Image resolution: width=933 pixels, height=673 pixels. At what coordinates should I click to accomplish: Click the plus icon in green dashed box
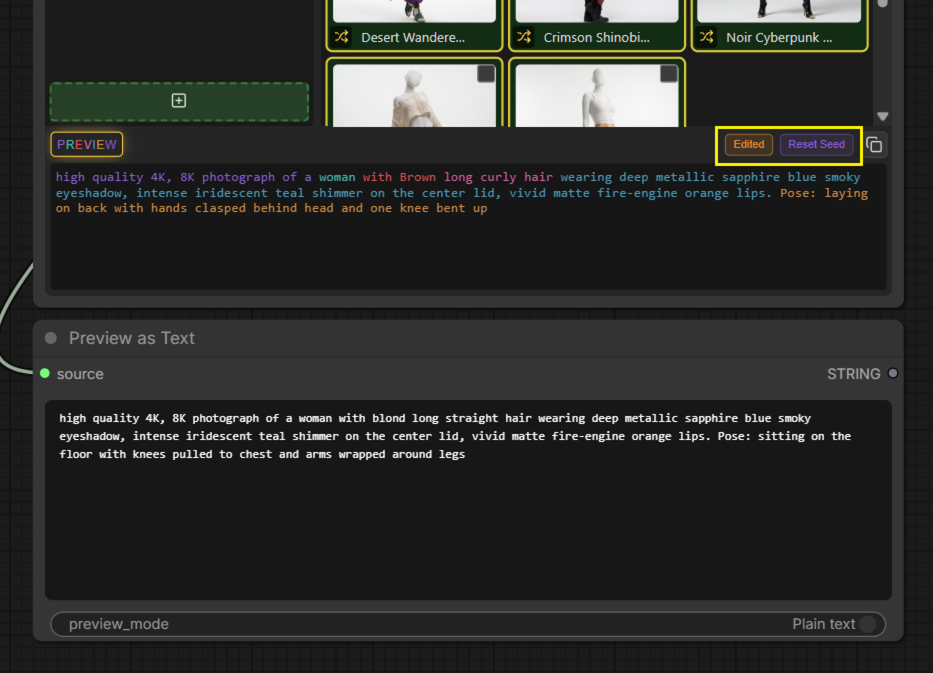click(x=179, y=101)
